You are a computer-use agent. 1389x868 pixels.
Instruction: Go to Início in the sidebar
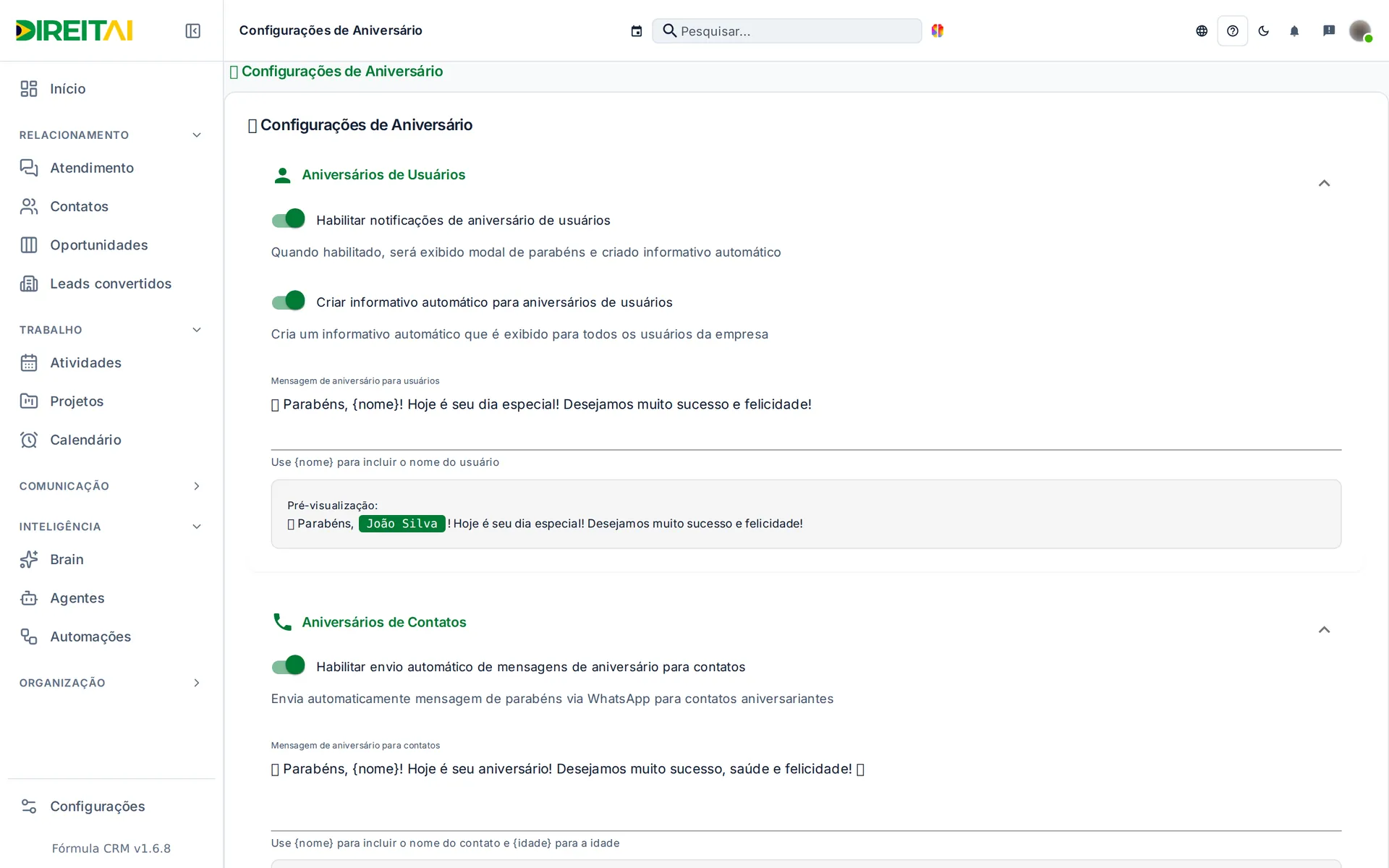pyautogui.click(x=111, y=89)
